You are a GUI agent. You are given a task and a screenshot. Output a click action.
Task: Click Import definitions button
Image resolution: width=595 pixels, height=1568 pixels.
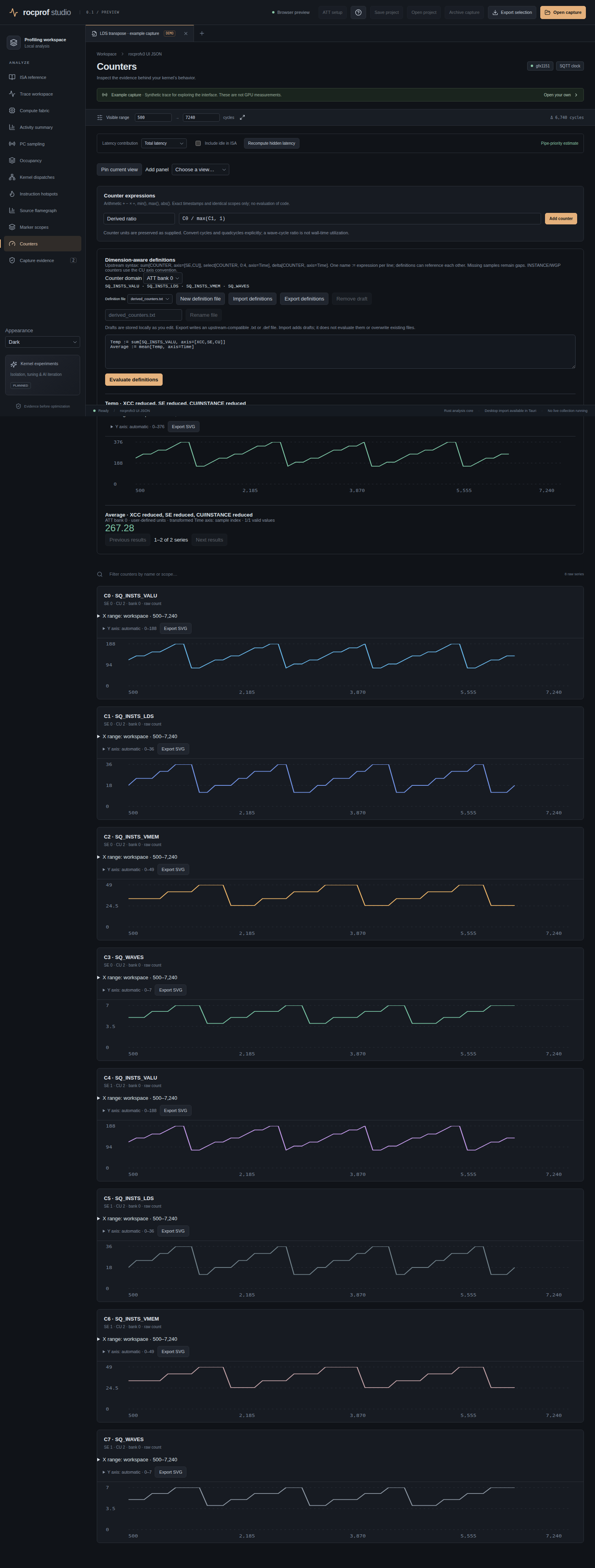coord(253,299)
